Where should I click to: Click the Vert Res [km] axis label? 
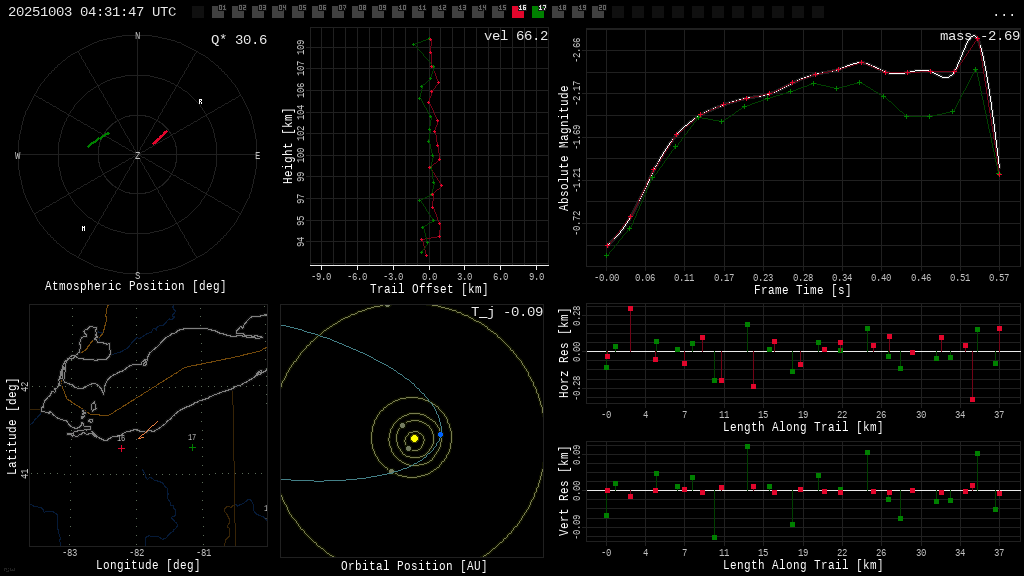pos(564,491)
